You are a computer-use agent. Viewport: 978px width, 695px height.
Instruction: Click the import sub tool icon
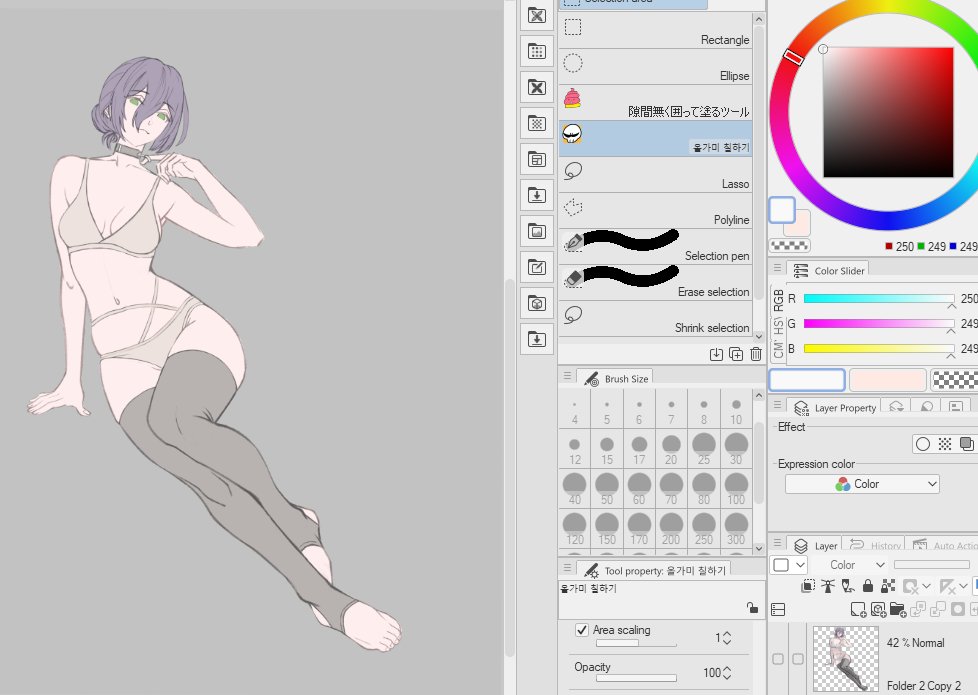click(716, 354)
